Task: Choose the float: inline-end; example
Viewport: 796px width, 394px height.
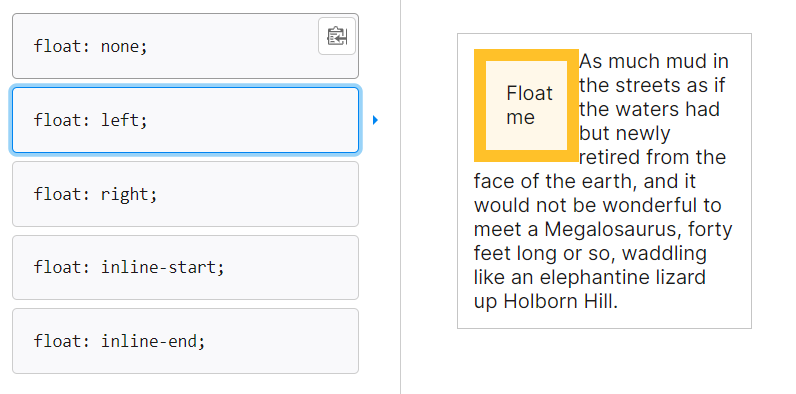Action: tap(185, 341)
